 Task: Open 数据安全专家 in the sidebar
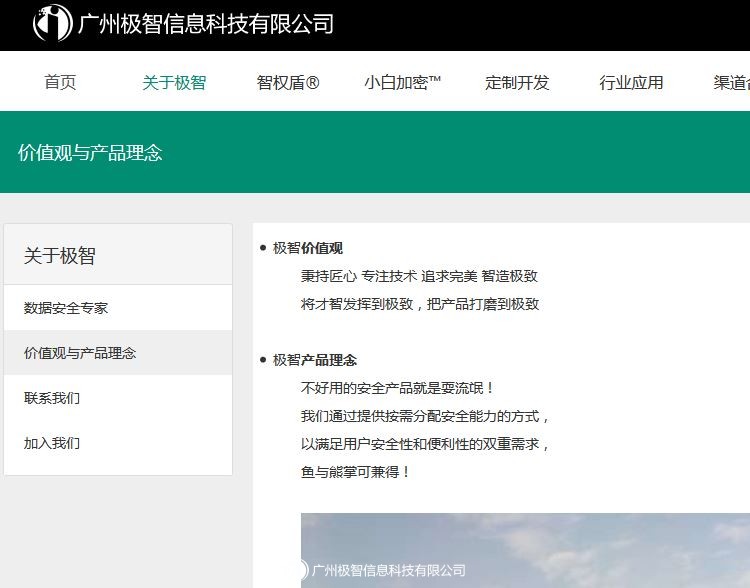pos(66,308)
